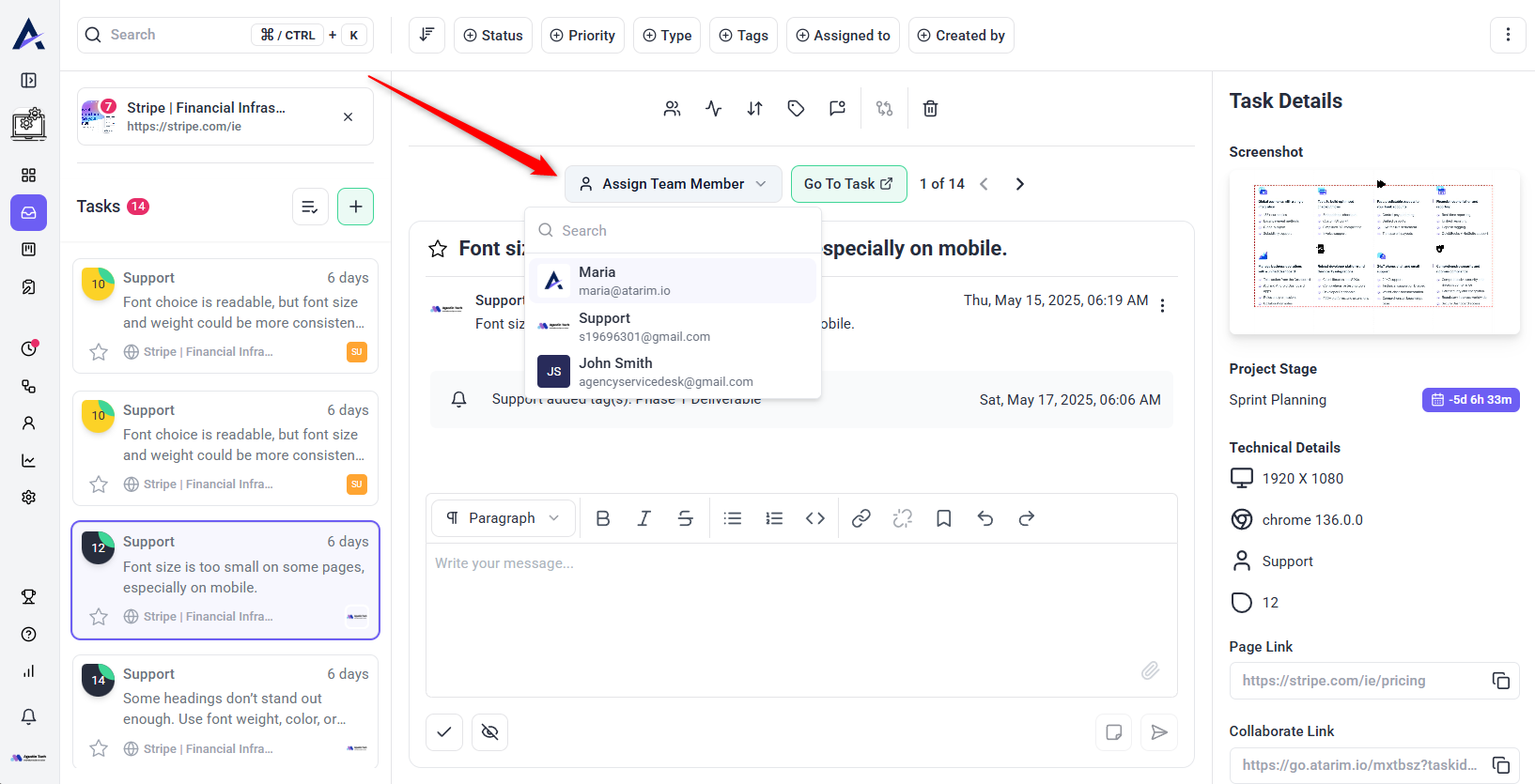Click the trash icon to delete task

930,109
